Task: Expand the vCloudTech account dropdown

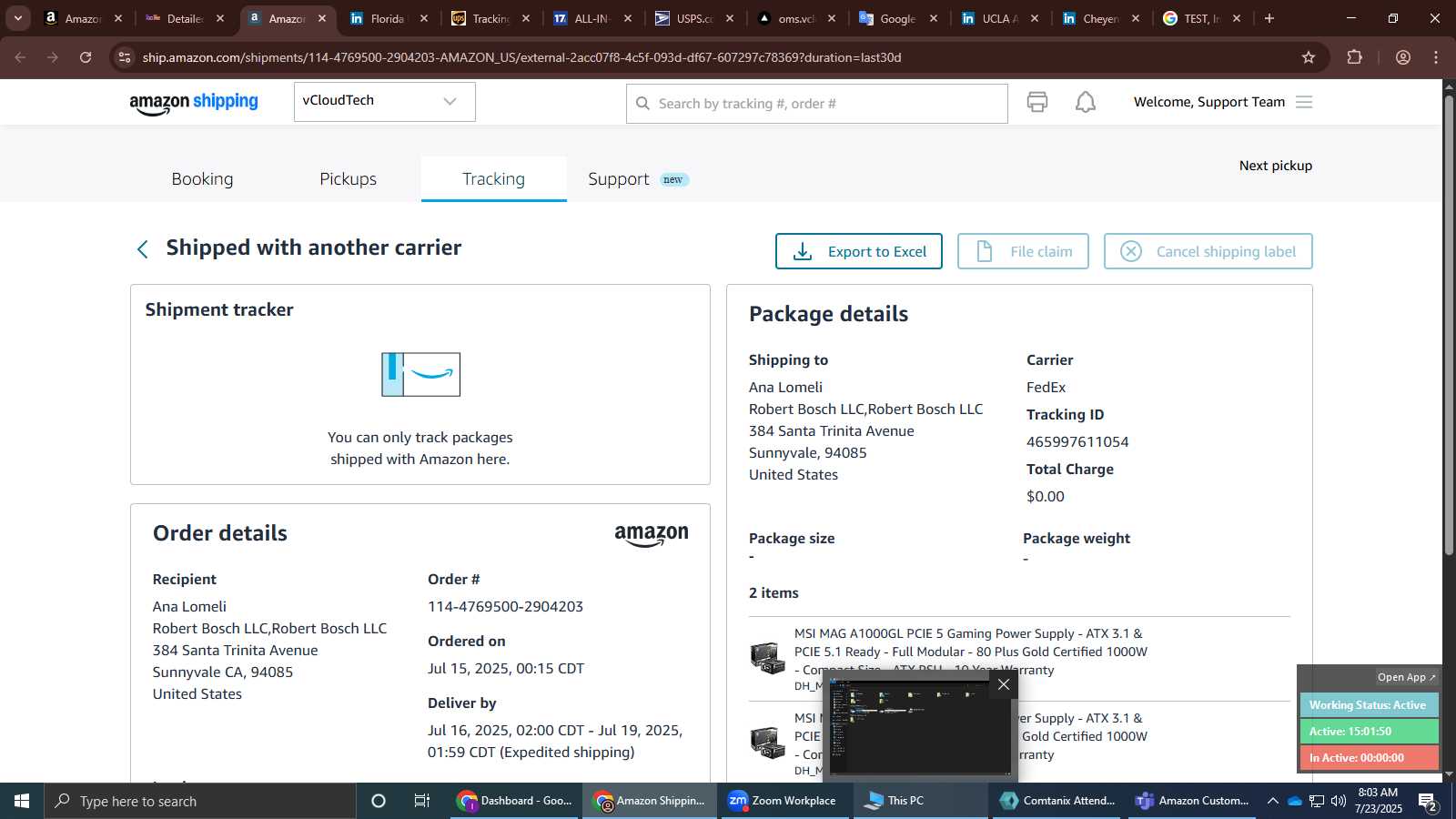Action: pos(384,101)
